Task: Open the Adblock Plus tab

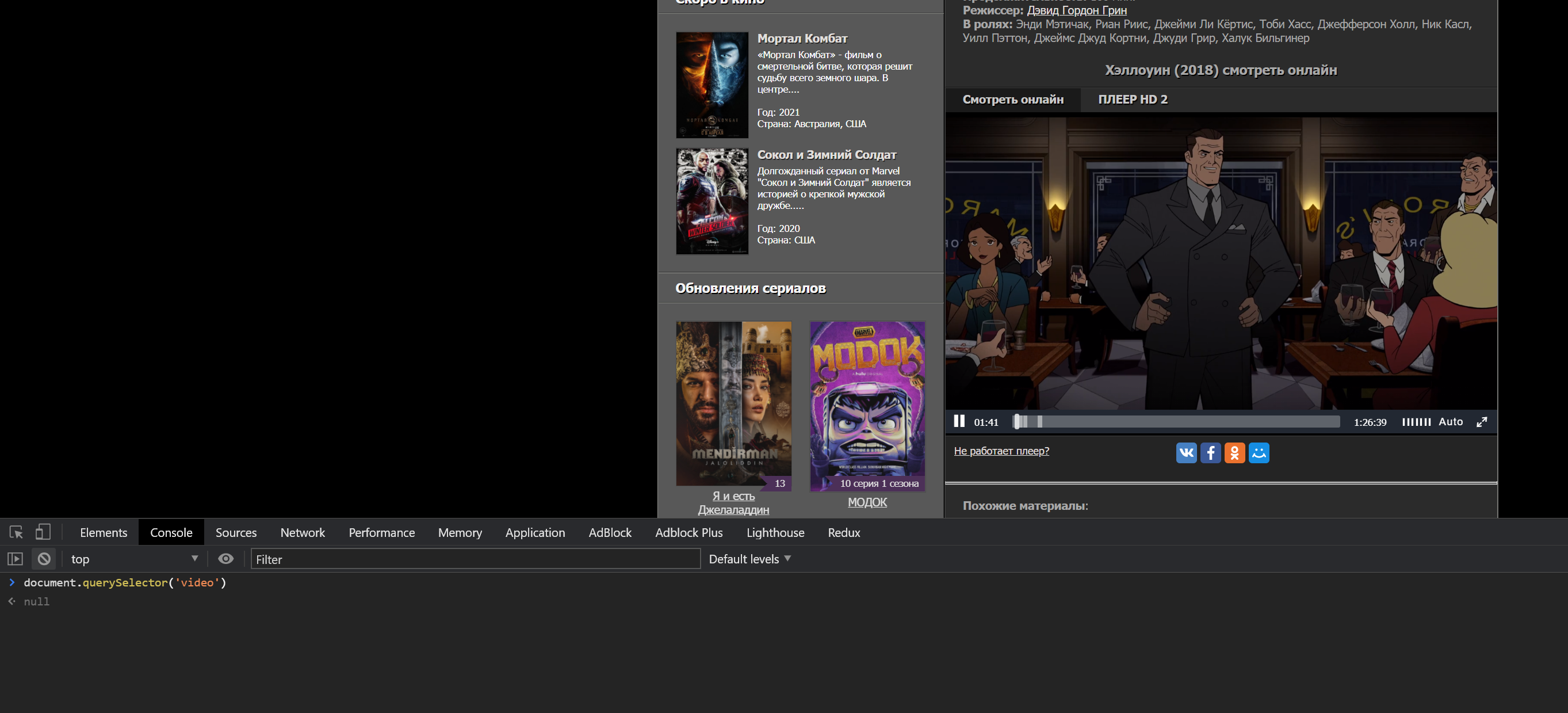Action: pos(689,533)
